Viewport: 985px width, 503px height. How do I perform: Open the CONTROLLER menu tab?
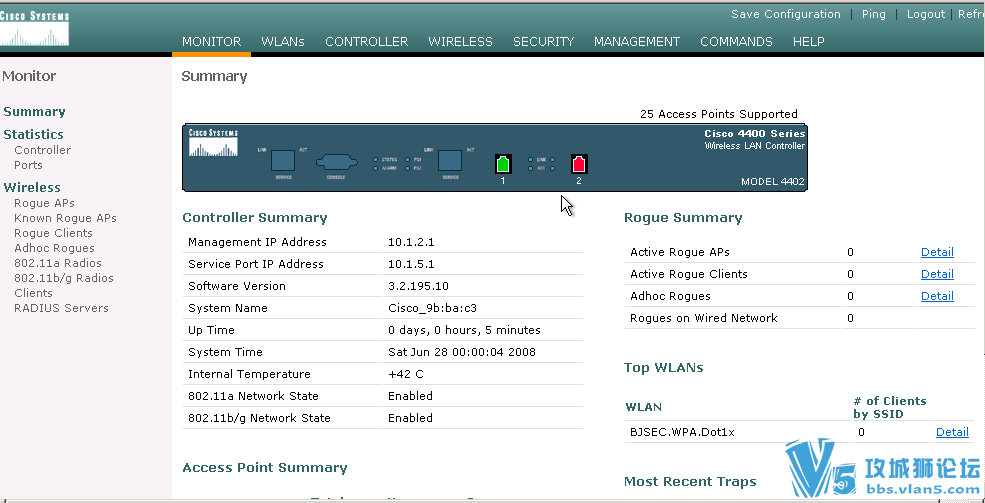366,41
